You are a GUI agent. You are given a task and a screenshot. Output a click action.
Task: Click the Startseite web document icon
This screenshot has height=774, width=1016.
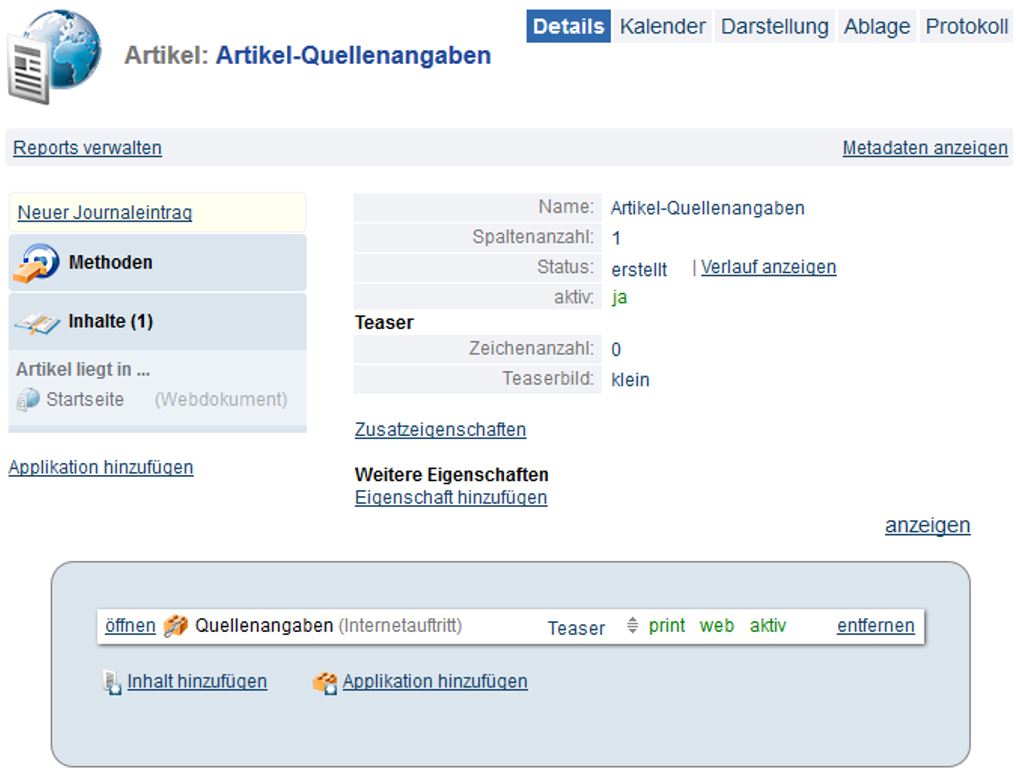[27, 400]
